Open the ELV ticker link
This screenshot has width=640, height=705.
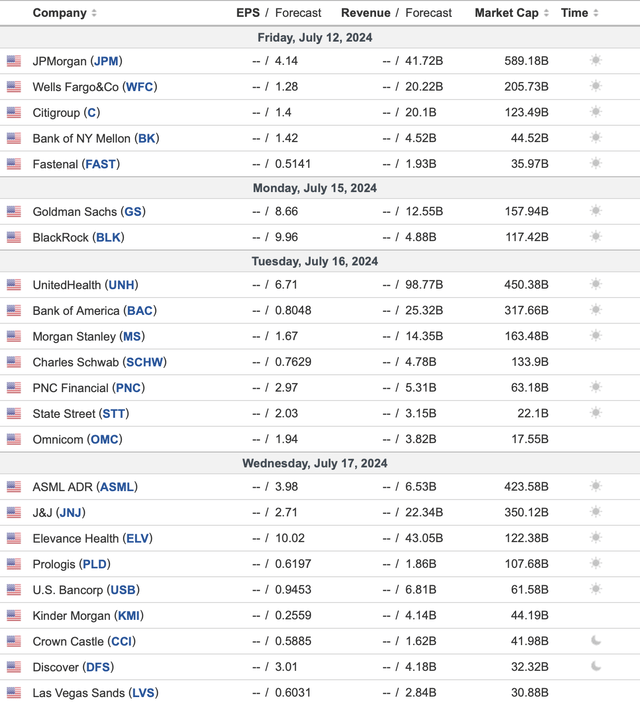(138, 539)
